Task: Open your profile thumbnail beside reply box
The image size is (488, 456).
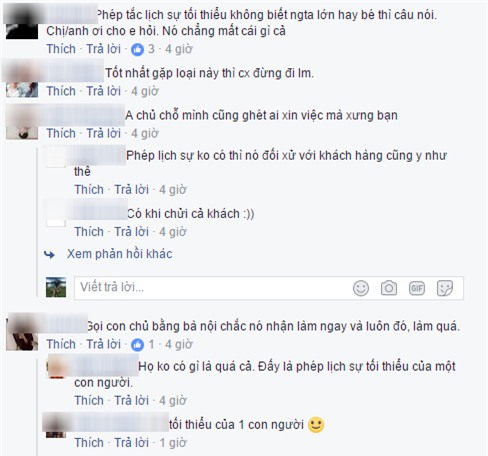Action: pyautogui.click(x=56, y=287)
